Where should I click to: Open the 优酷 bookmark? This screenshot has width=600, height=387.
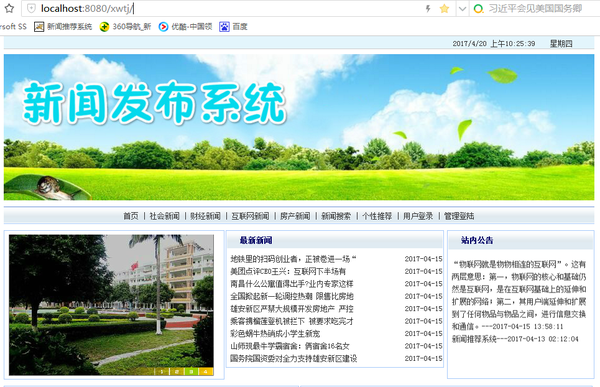[x=185, y=26]
